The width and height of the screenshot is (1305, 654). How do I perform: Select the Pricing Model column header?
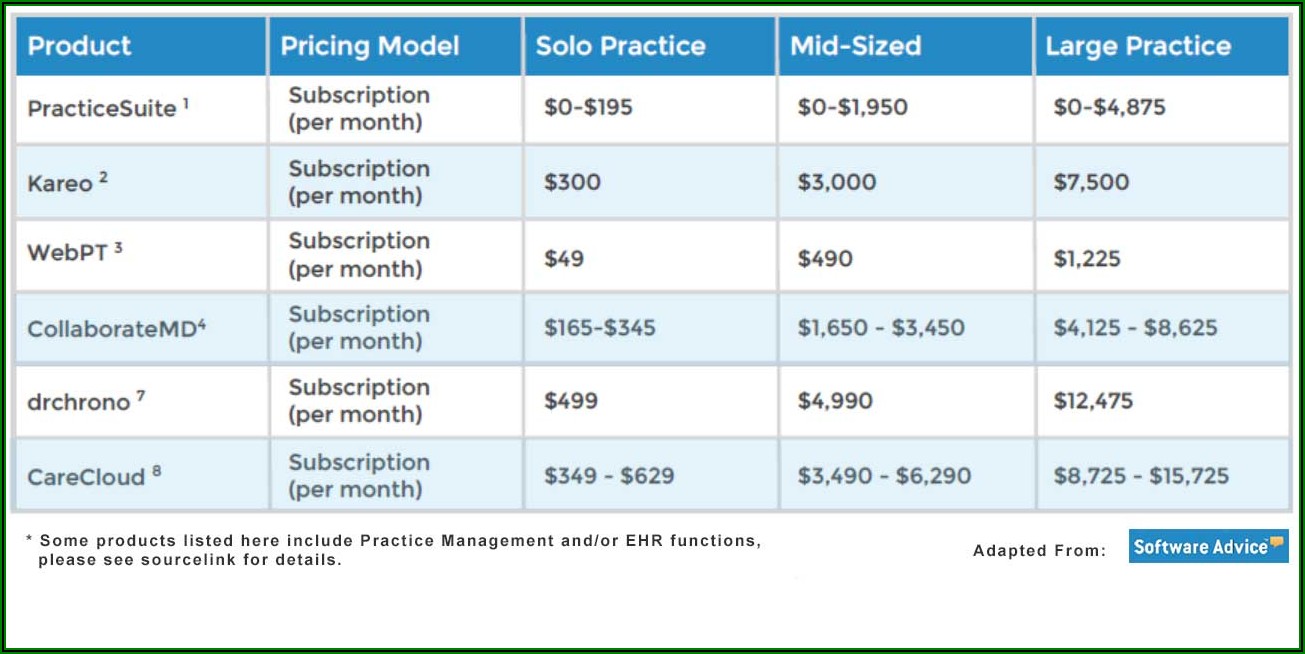(x=370, y=46)
